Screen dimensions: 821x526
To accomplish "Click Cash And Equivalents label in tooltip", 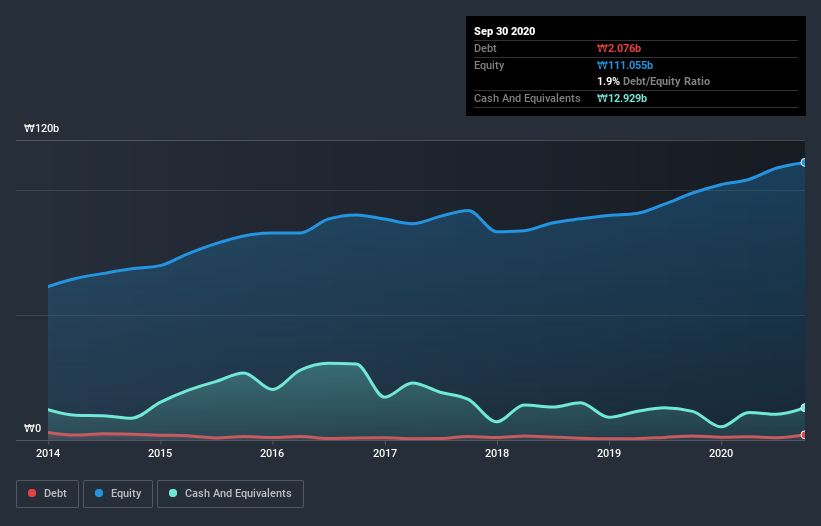I will coord(527,98).
